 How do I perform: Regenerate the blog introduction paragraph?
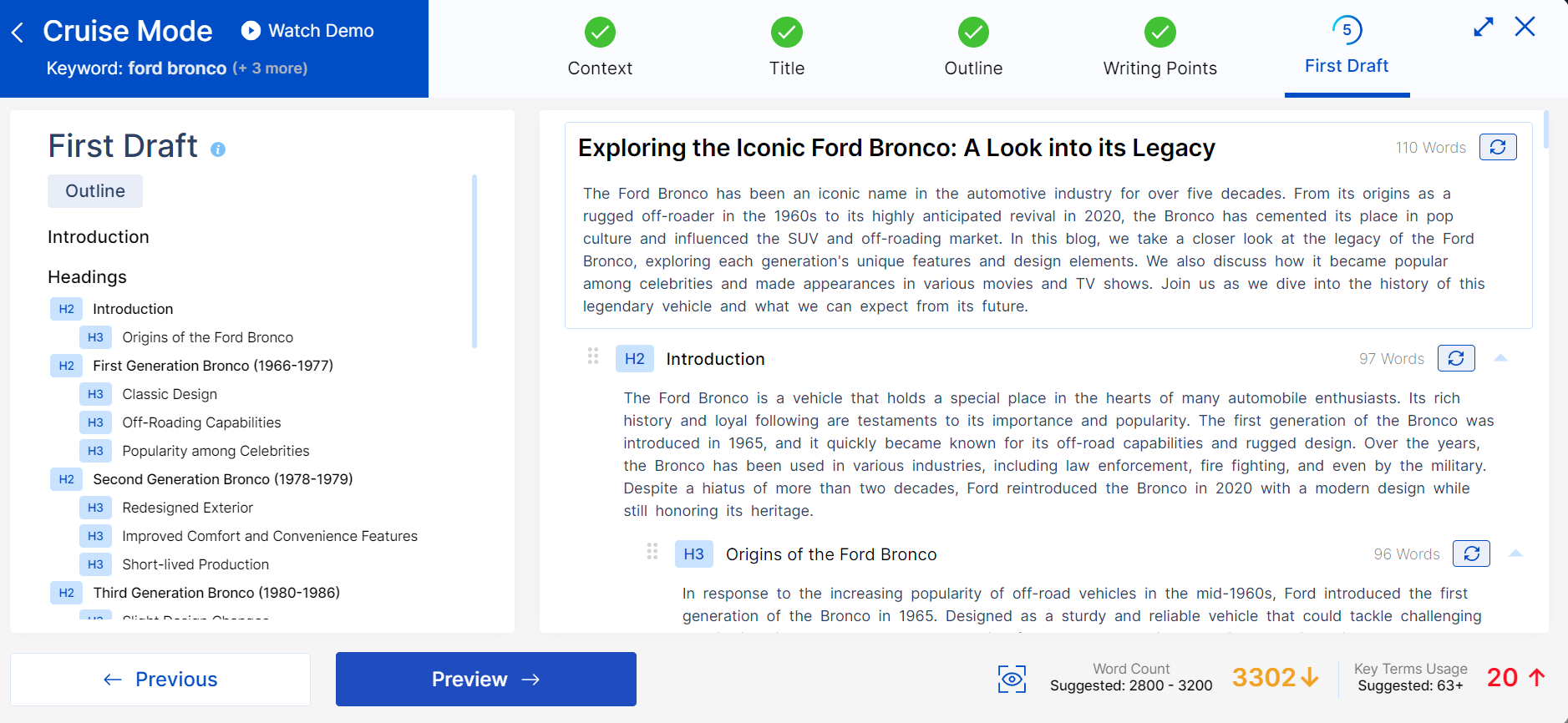point(1498,147)
